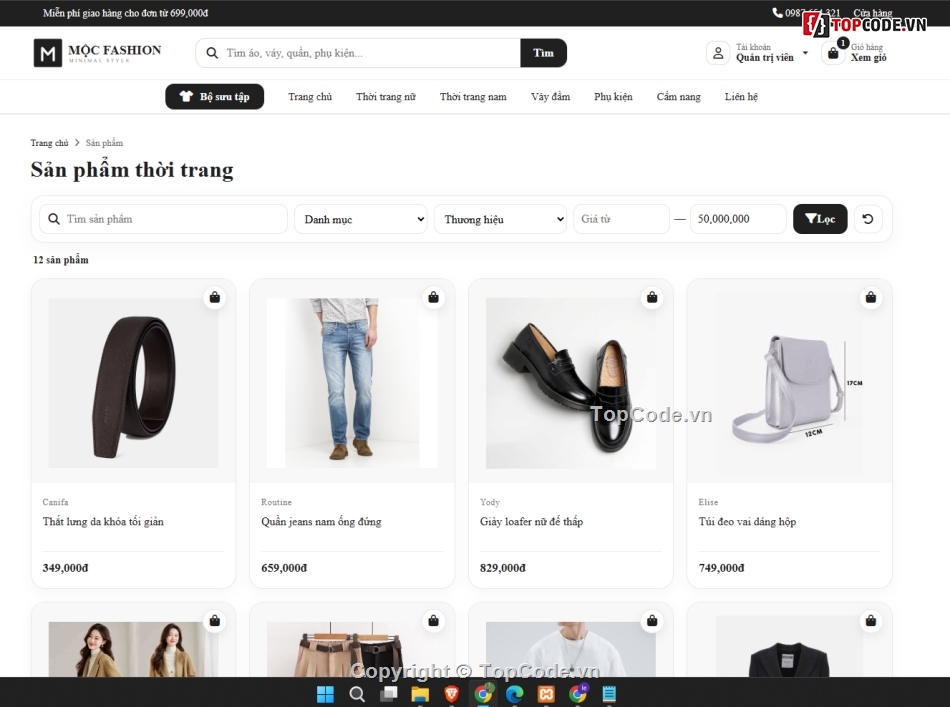Open the loafer shoes product image

tap(571, 383)
